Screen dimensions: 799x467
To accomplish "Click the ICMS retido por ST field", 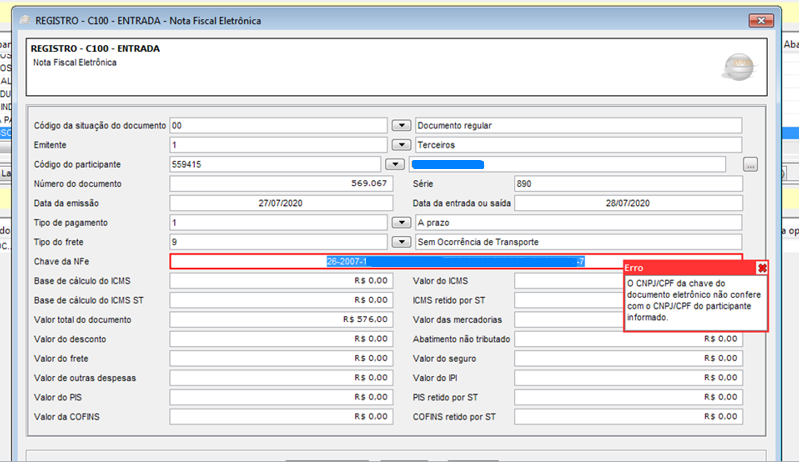I will point(569,300).
